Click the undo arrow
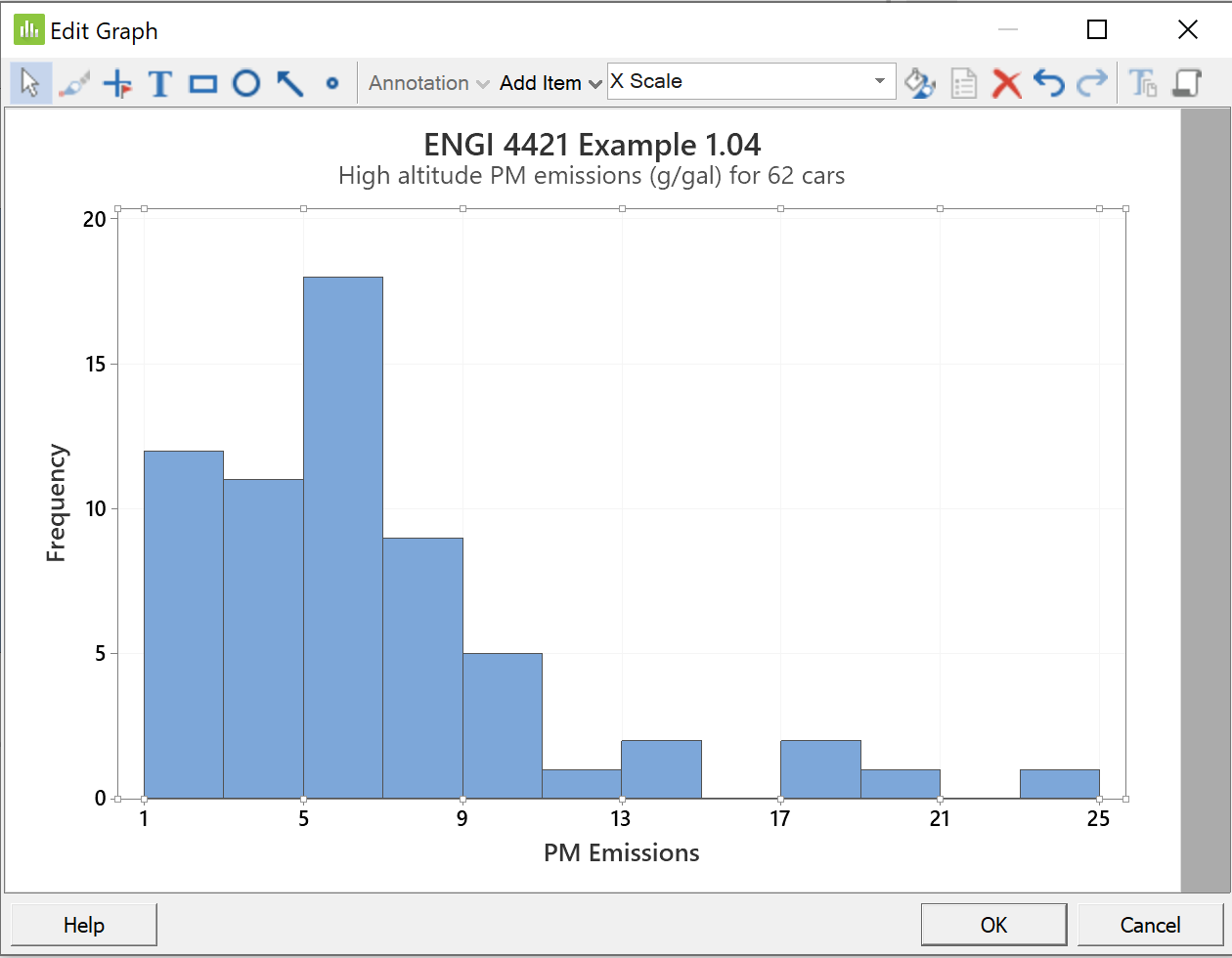The height and width of the screenshot is (958, 1232). [x=1049, y=84]
